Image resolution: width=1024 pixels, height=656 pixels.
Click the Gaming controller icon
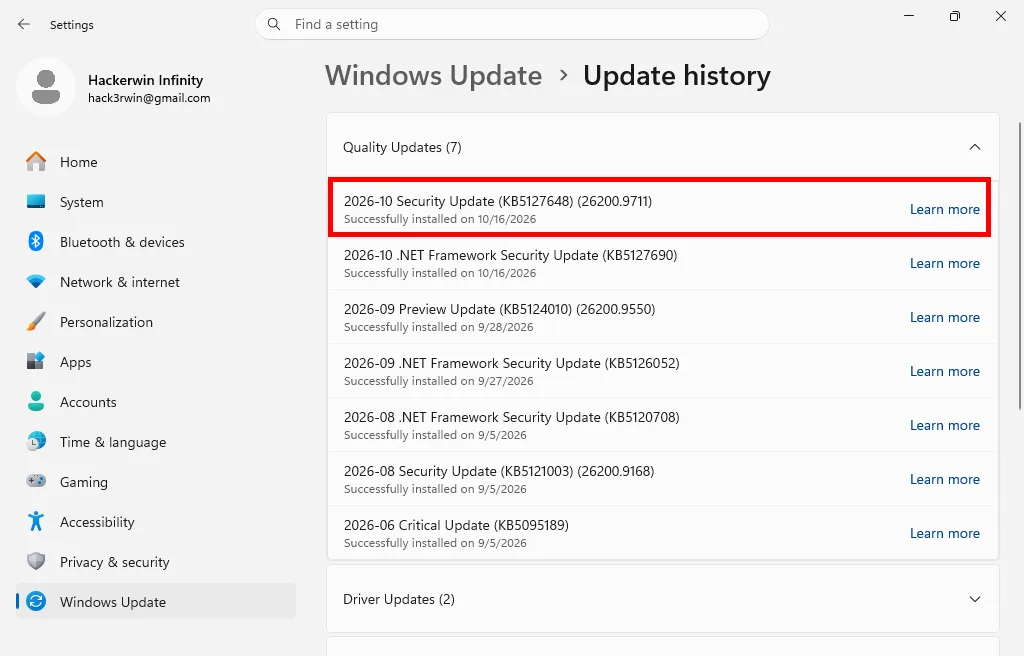click(x=36, y=481)
